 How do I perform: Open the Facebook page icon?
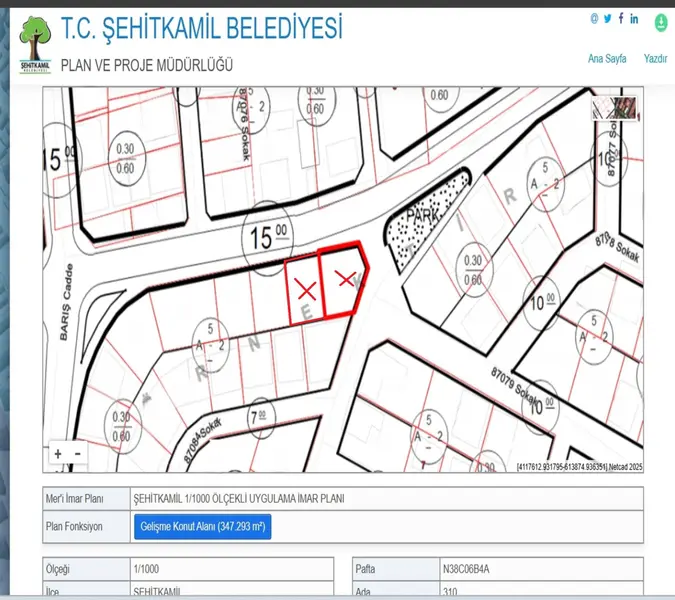click(620, 19)
